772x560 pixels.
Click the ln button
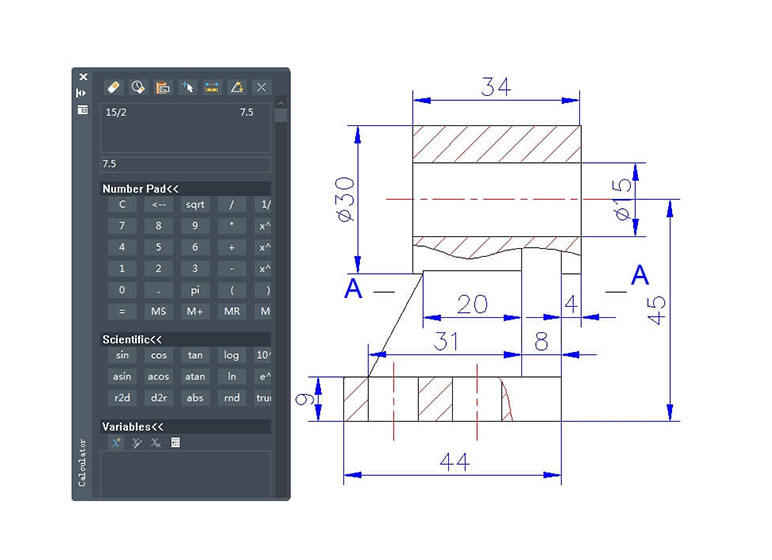231,377
